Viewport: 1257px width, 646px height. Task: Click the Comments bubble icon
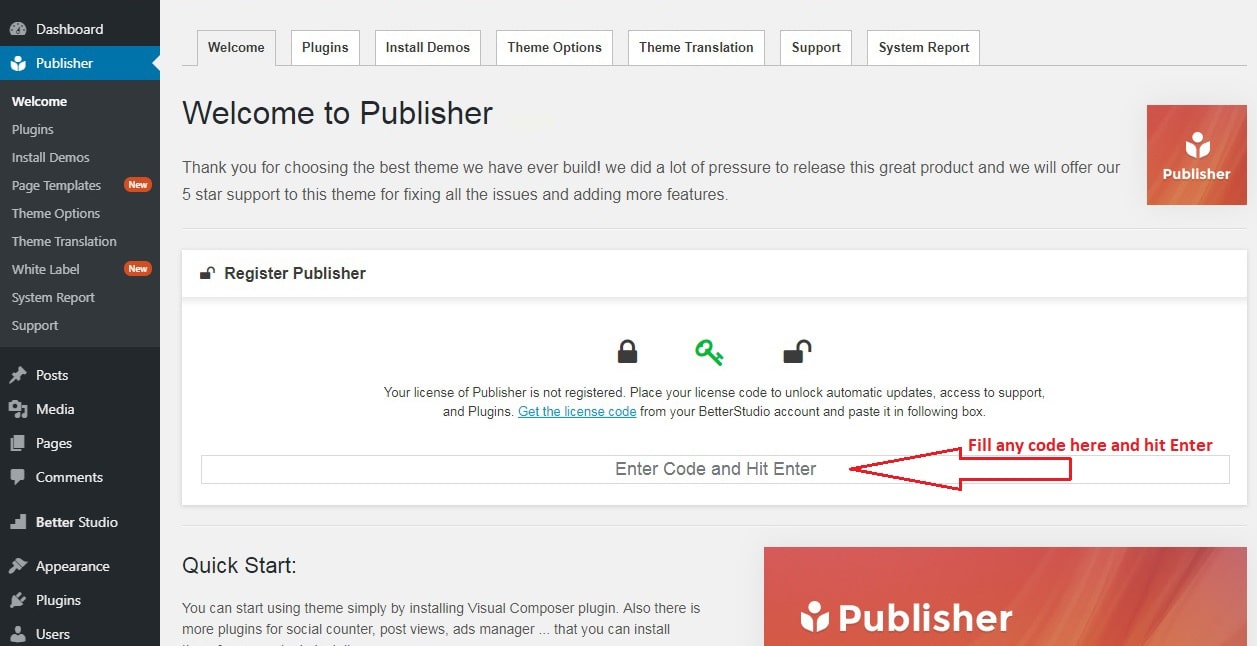click(x=18, y=477)
